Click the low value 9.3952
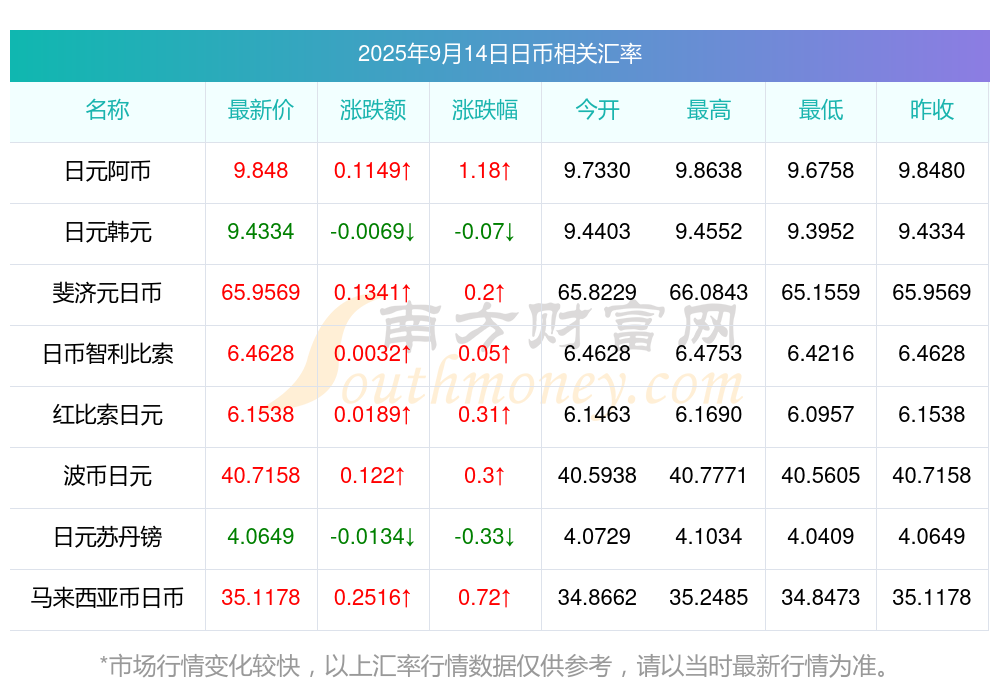The width and height of the screenshot is (1000, 698). [x=821, y=232]
